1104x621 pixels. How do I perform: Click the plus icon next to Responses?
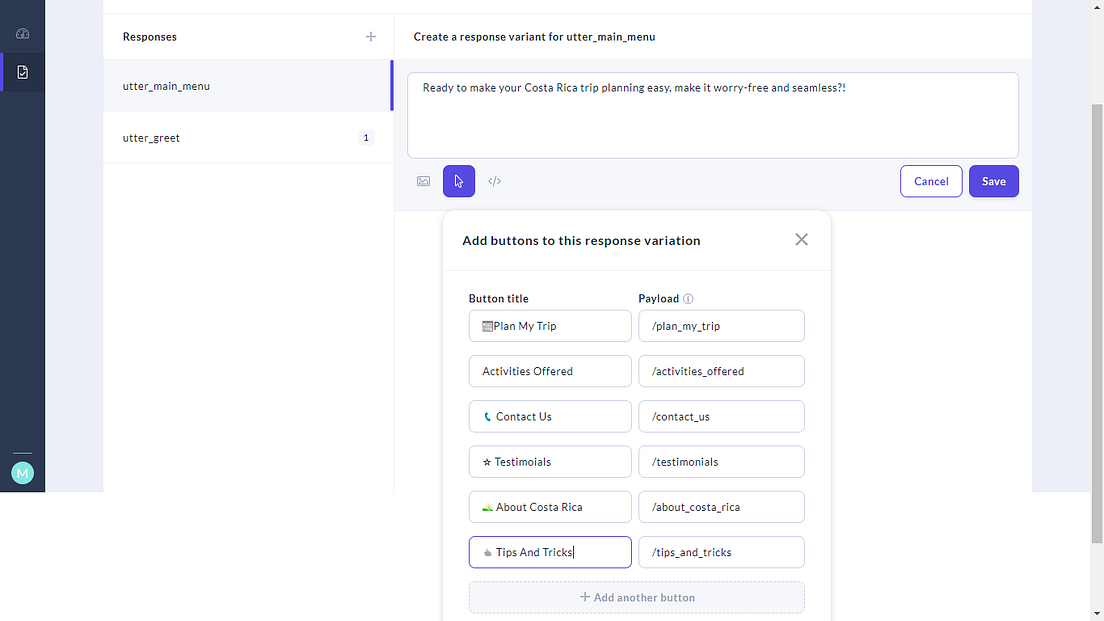pyautogui.click(x=370, y=36)
